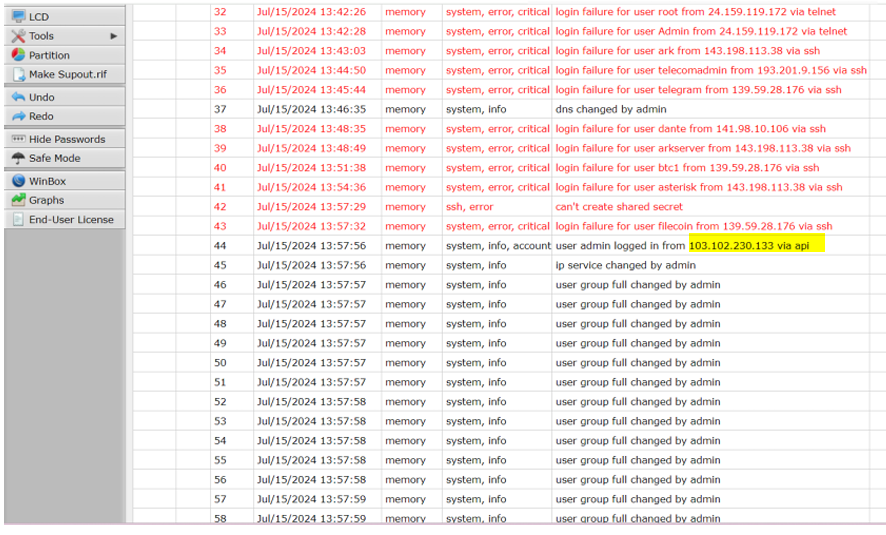This screenshot has width=886, height=535.
Task: Select the btc1 login failure message
Action: [687, 167]
